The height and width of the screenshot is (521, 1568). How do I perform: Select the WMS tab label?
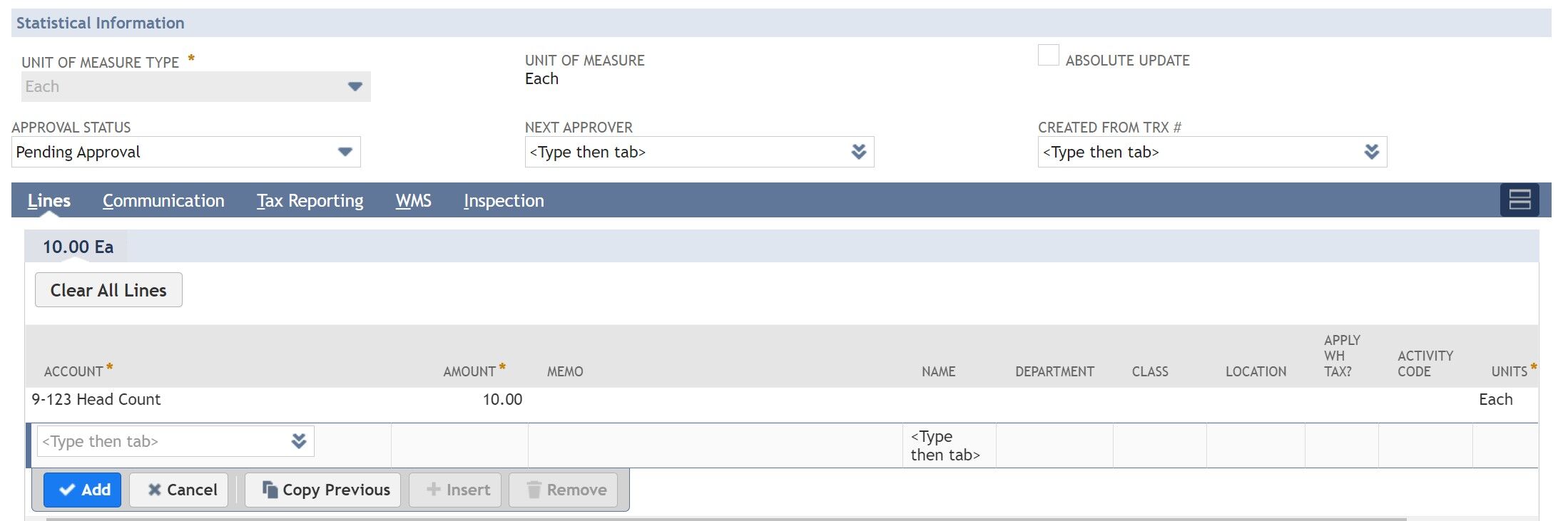pyautogui.click(x=413, y=200)
